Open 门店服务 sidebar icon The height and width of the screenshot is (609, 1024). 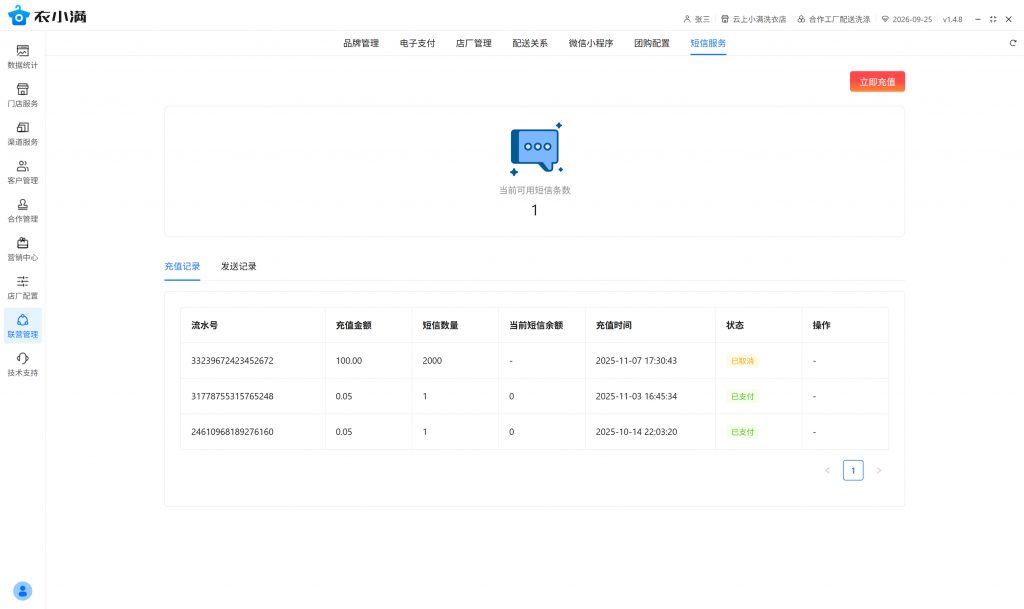(x=22, y=95)
